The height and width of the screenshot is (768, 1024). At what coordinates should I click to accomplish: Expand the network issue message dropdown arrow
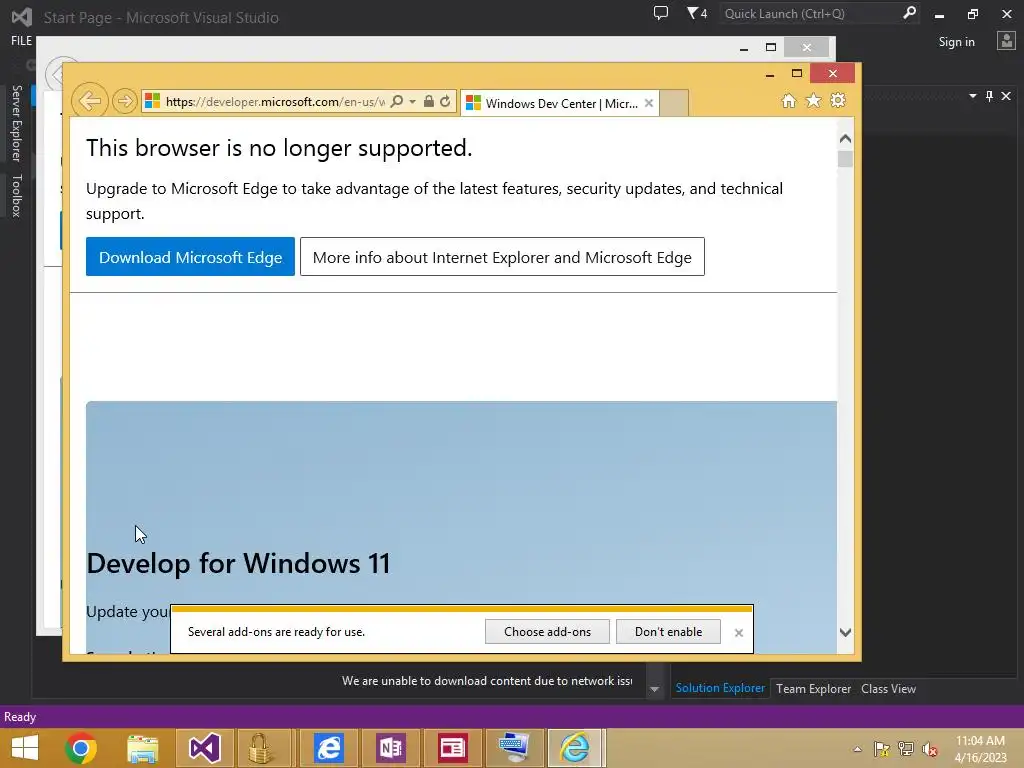654,689
